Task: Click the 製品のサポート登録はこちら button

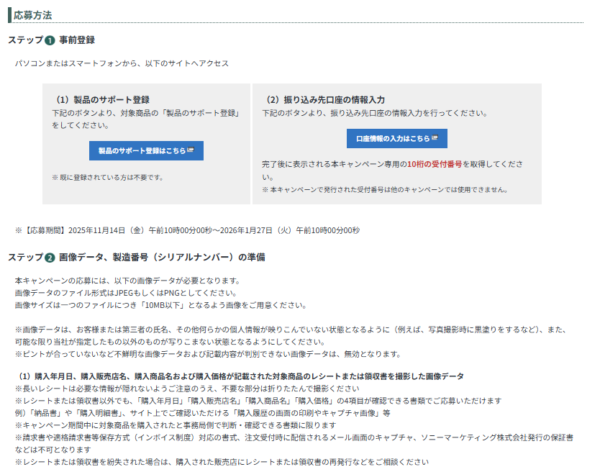Action: click(x=146, y=150)
